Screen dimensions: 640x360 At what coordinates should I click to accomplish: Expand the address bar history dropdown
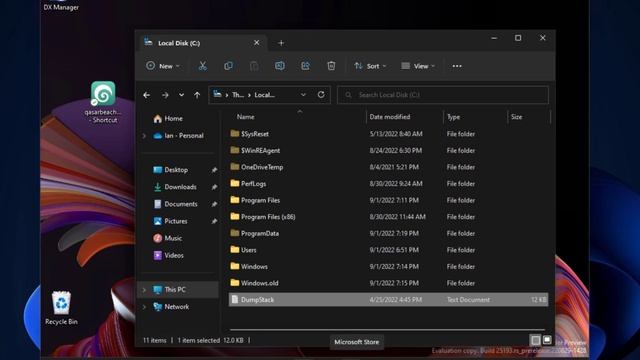tap(303, 95)
